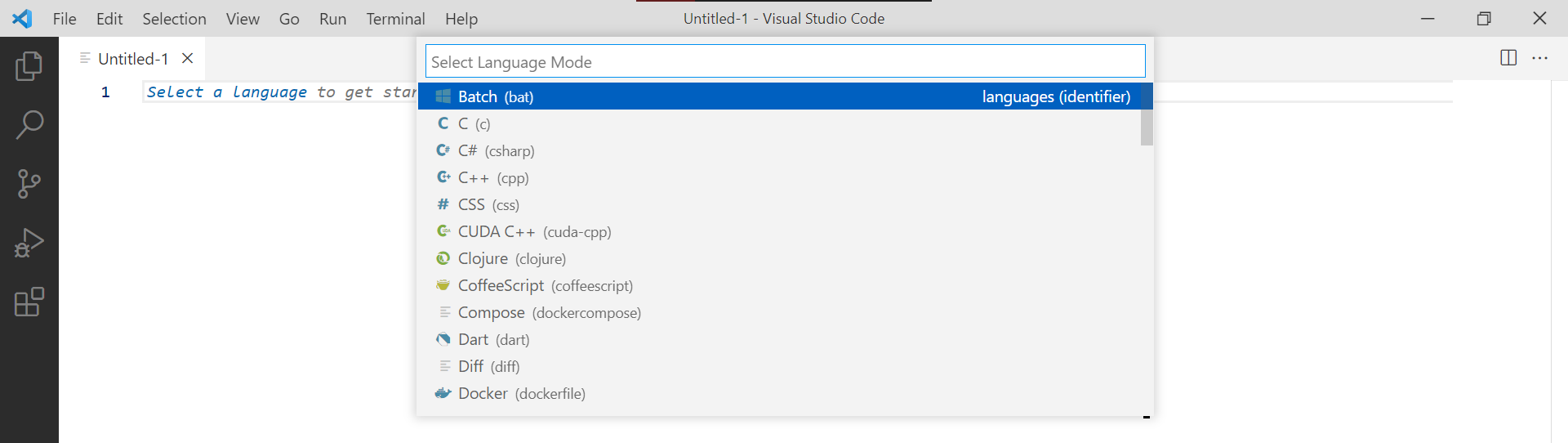
Task: Choose C# (csharp) language mode
Action: 779,150
